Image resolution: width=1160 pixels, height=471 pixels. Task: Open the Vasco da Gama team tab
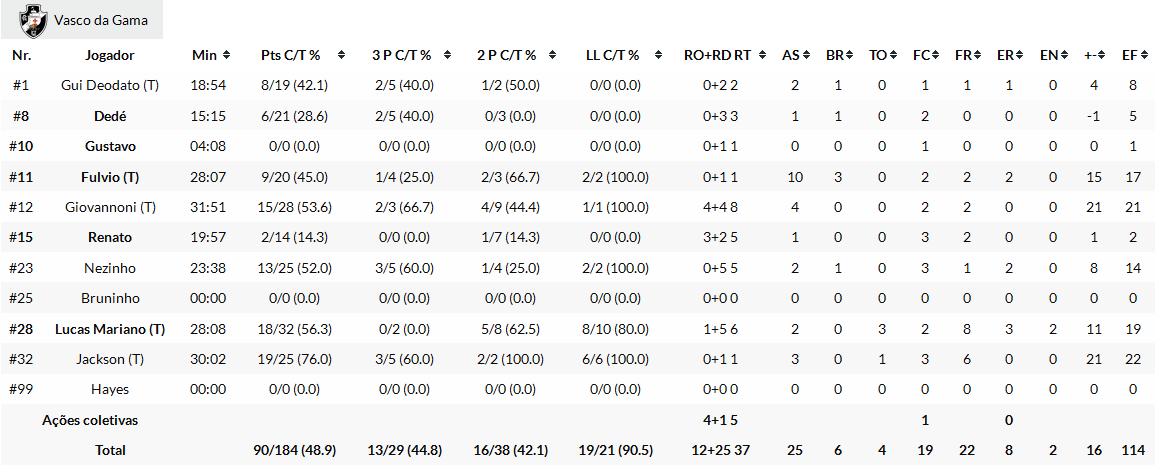[97, 20]
